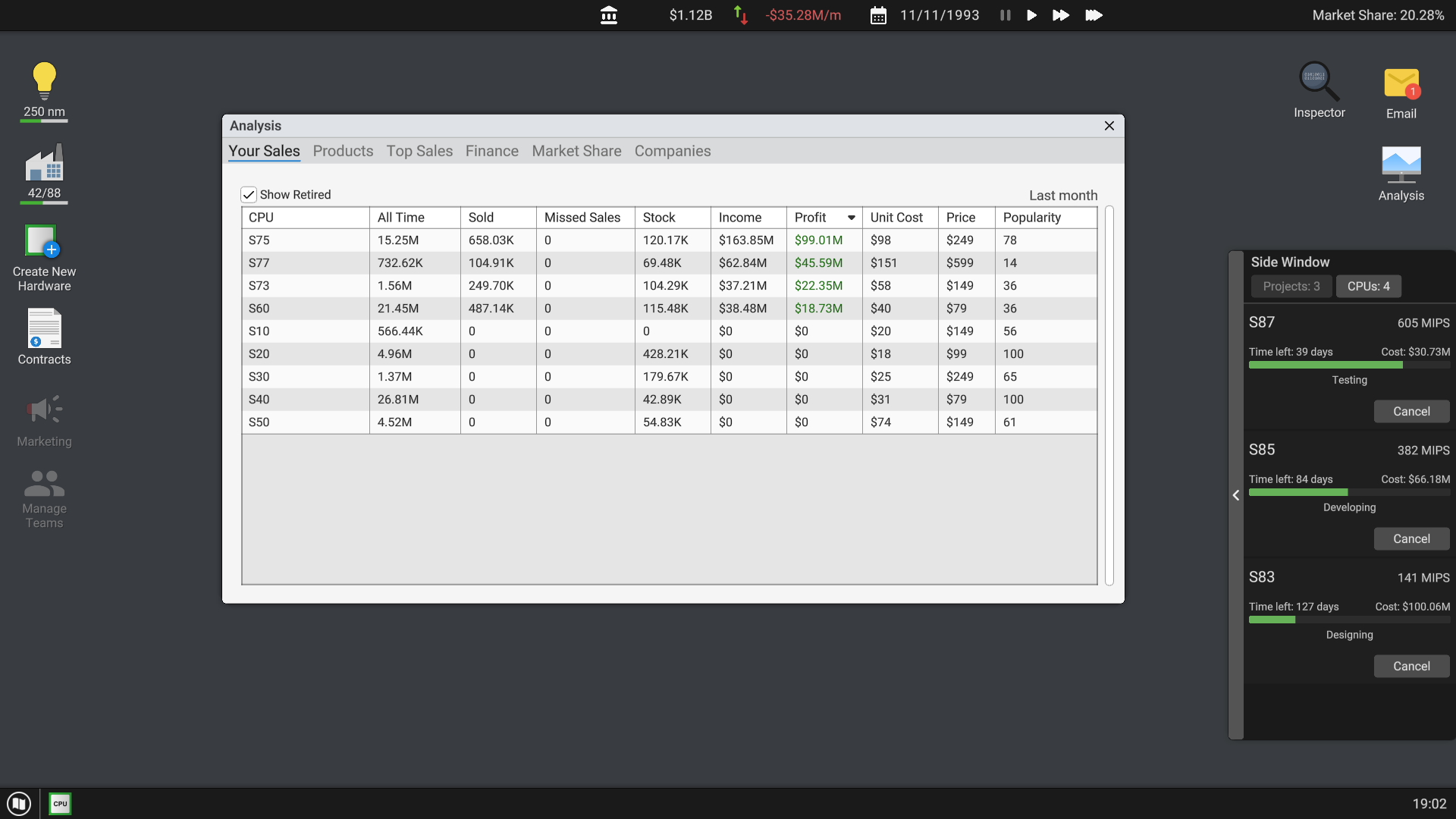The image size is (1456, 819).
Task: Expand the income trend arrows indicator
Action: tap(740, 15)
